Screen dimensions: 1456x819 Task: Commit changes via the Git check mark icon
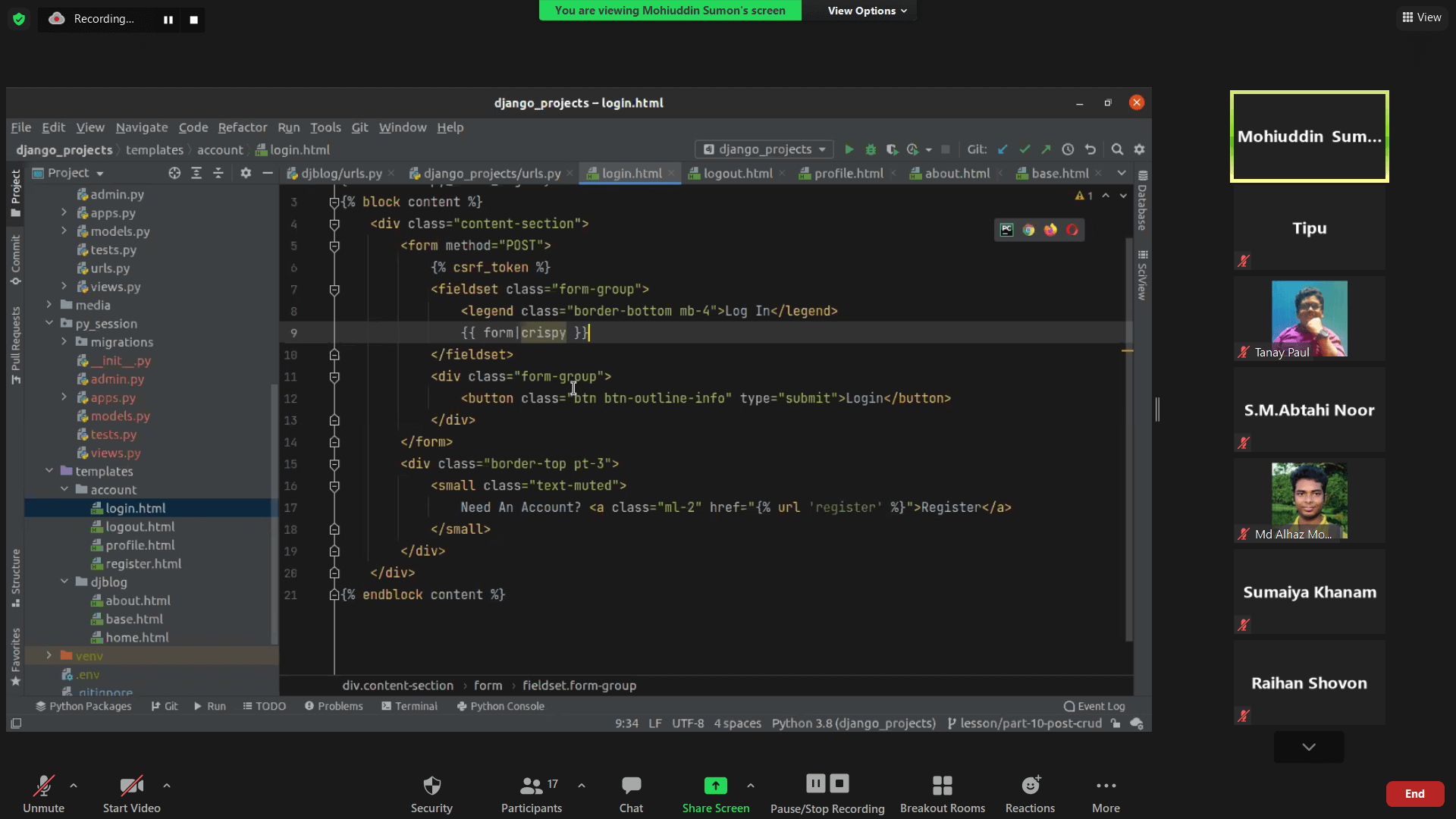tap(1025, 149)
